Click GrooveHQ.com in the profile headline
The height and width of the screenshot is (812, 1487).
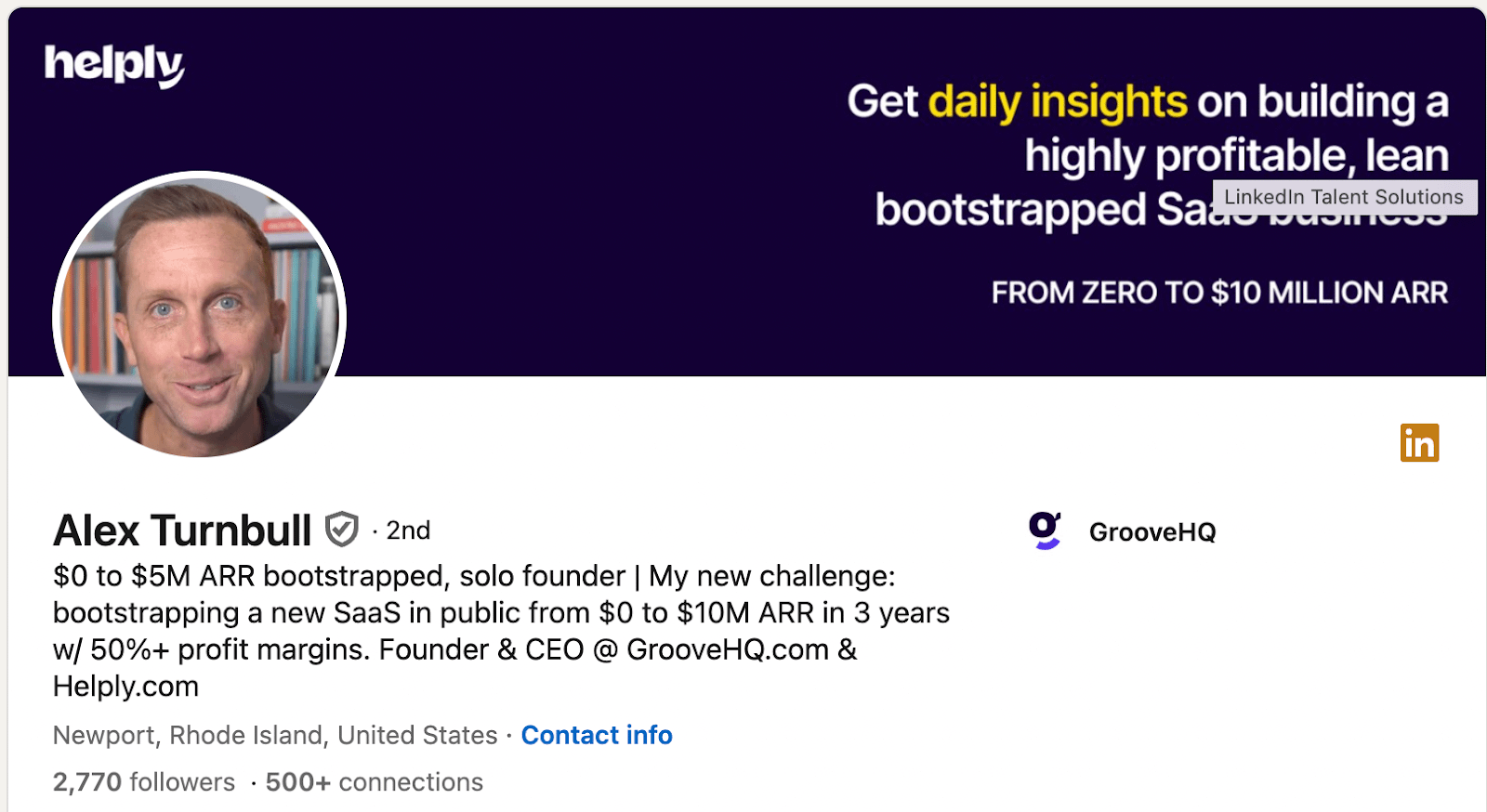[727, 649]
